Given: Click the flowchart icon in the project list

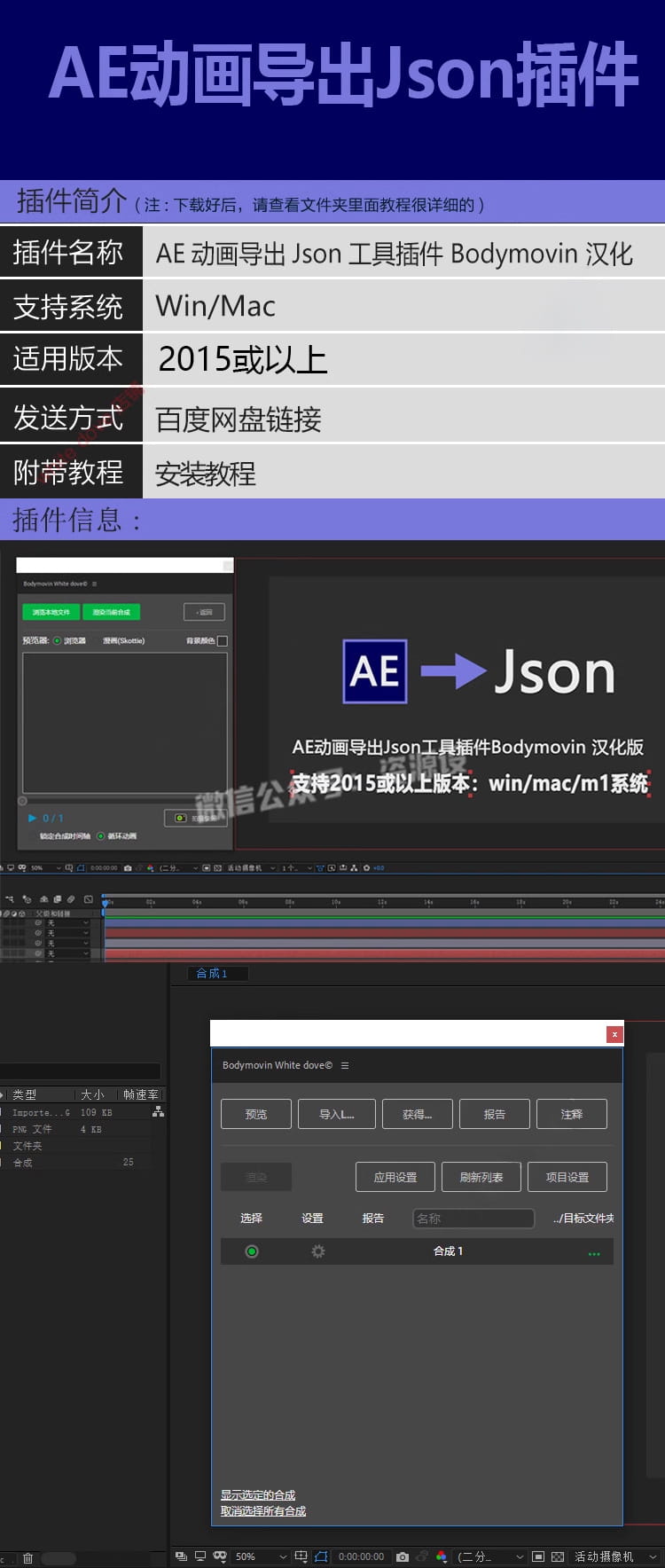Looking at the screenshot, I should tap(158, 1111).
